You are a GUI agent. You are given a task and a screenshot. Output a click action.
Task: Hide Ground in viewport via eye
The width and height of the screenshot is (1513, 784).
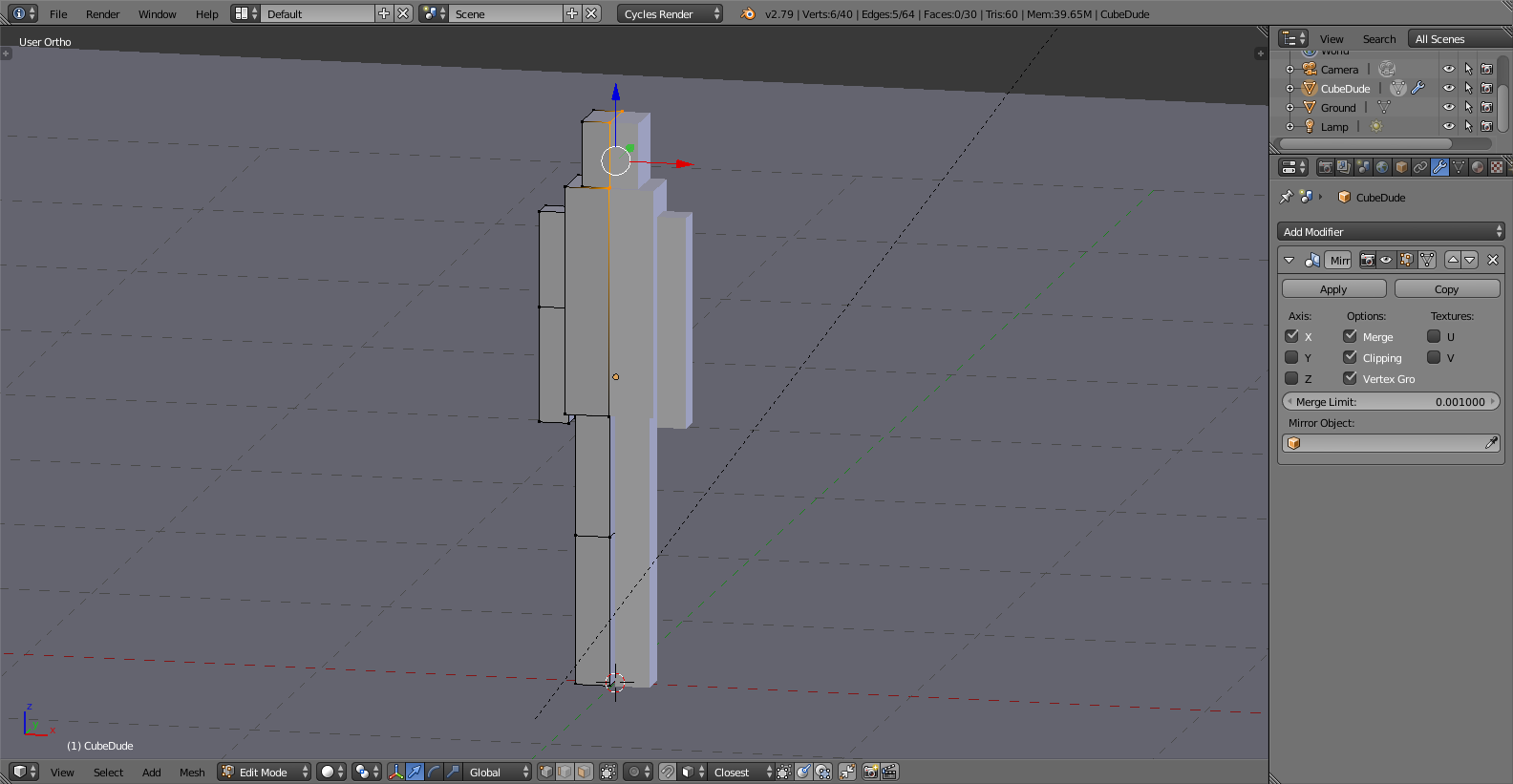tap(1449, 107)
